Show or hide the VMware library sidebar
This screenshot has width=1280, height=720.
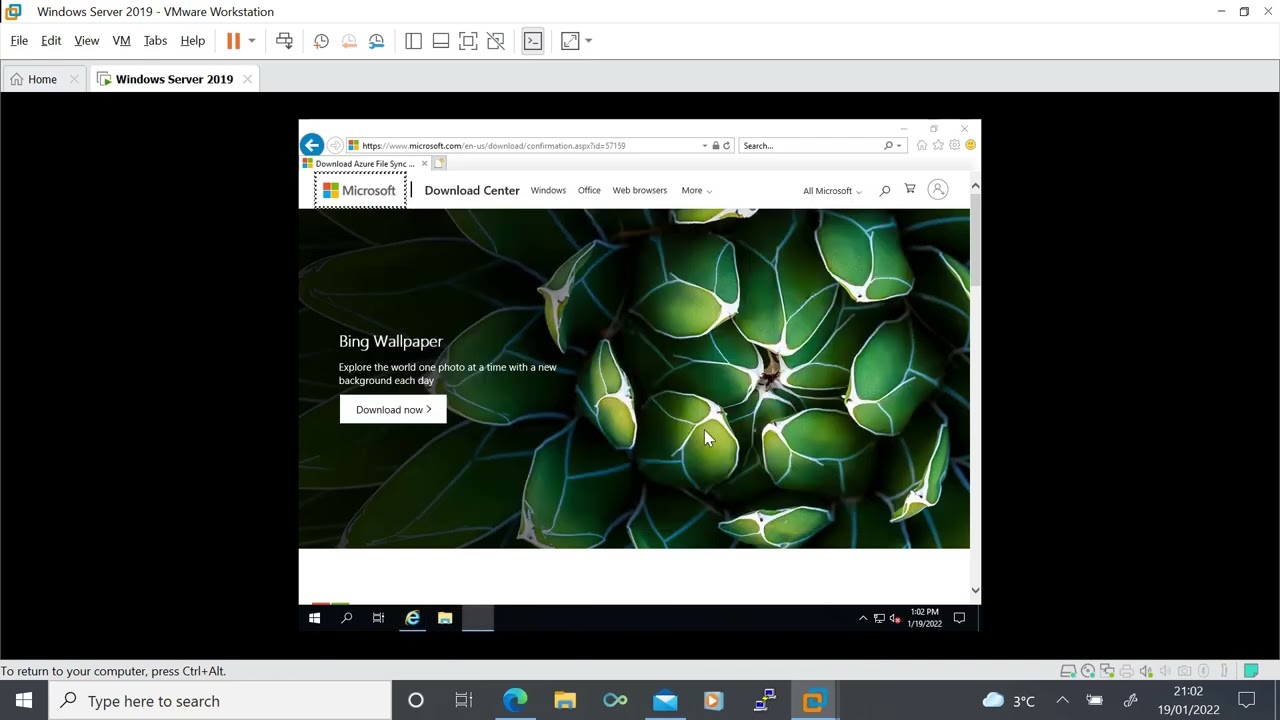point(413,41)
